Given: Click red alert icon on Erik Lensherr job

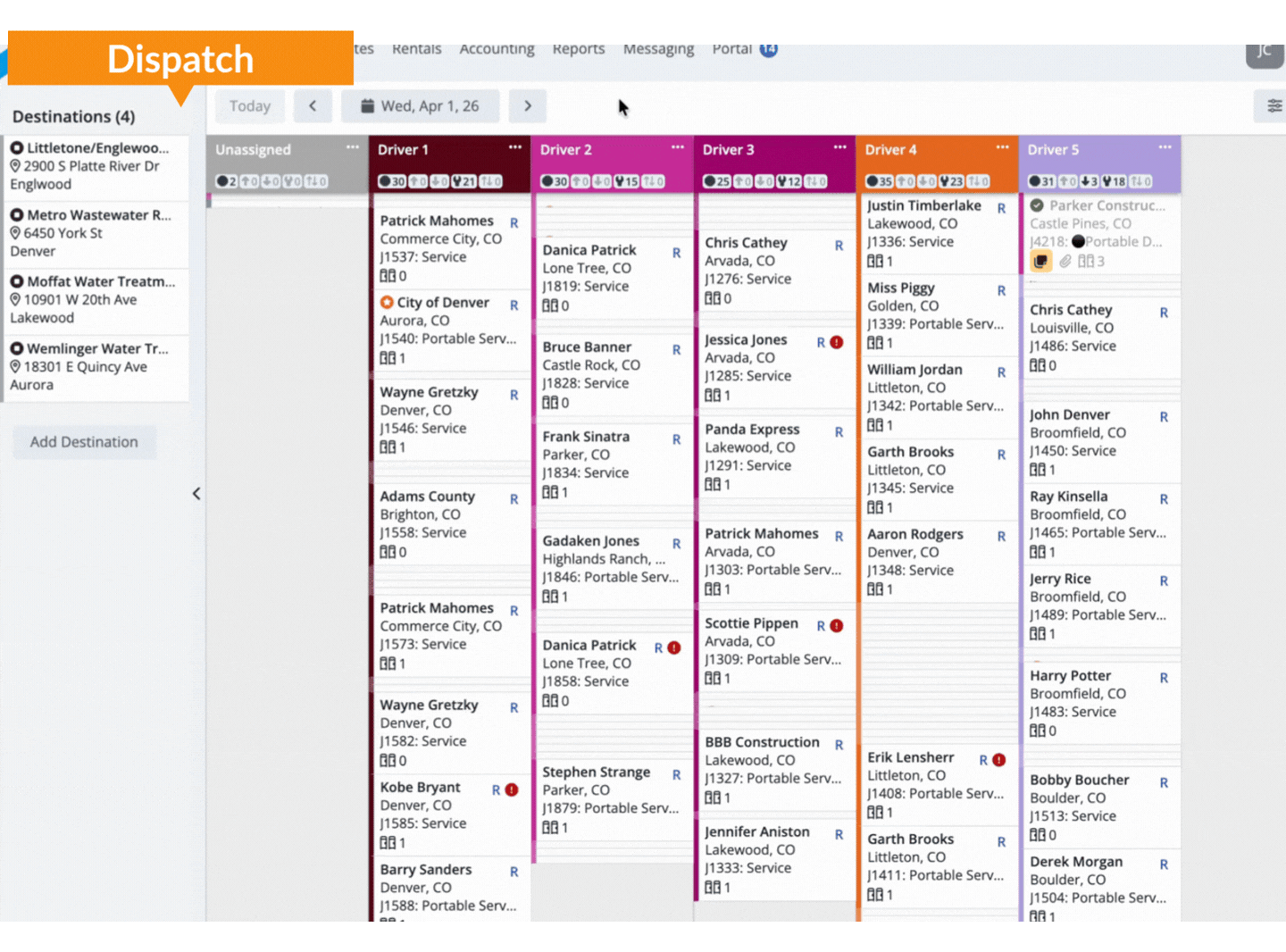Looking at the screenshot, I should [x=999, y=760].
